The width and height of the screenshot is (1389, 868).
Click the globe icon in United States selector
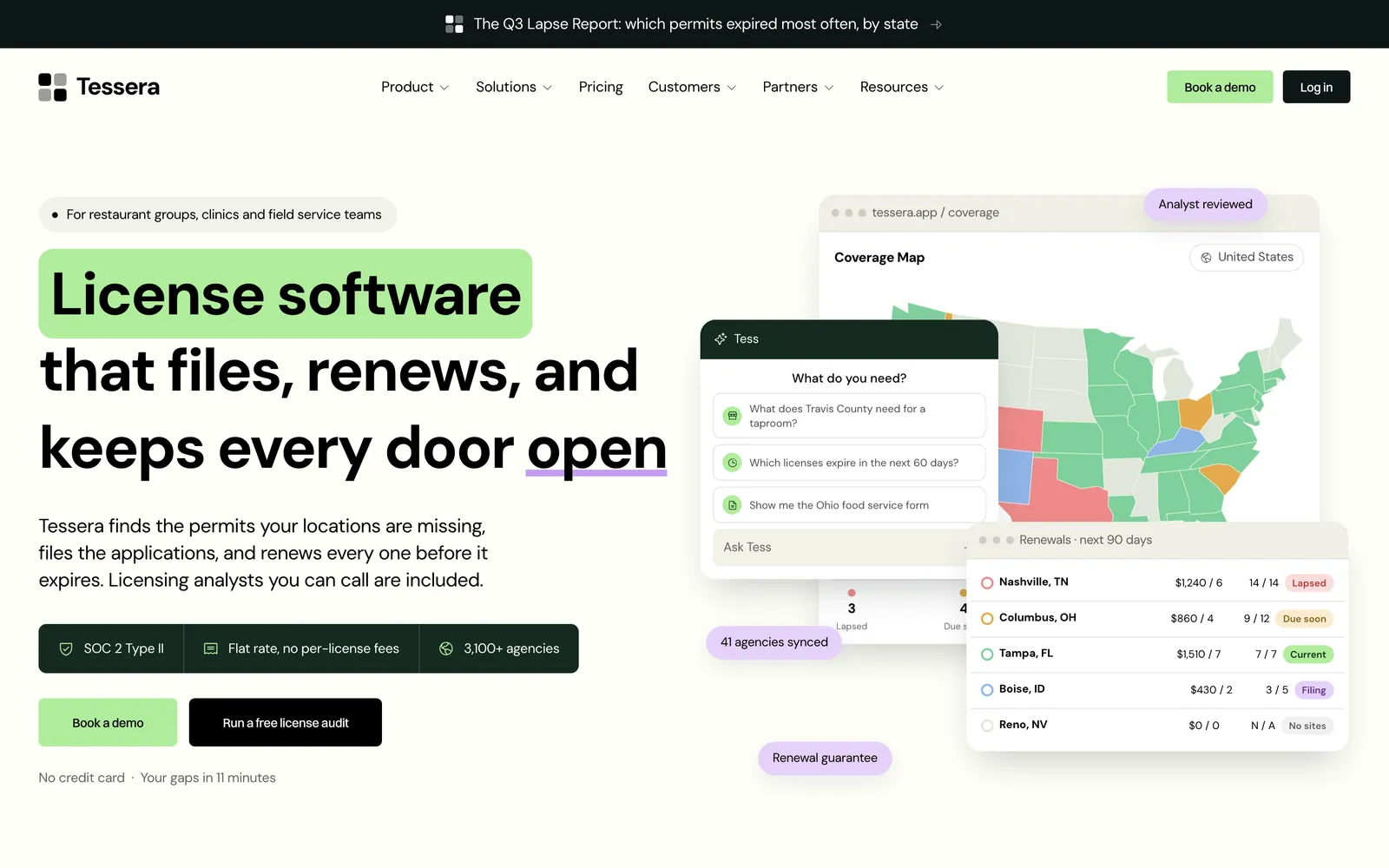pyautogui.click(x=1206, y=257)
